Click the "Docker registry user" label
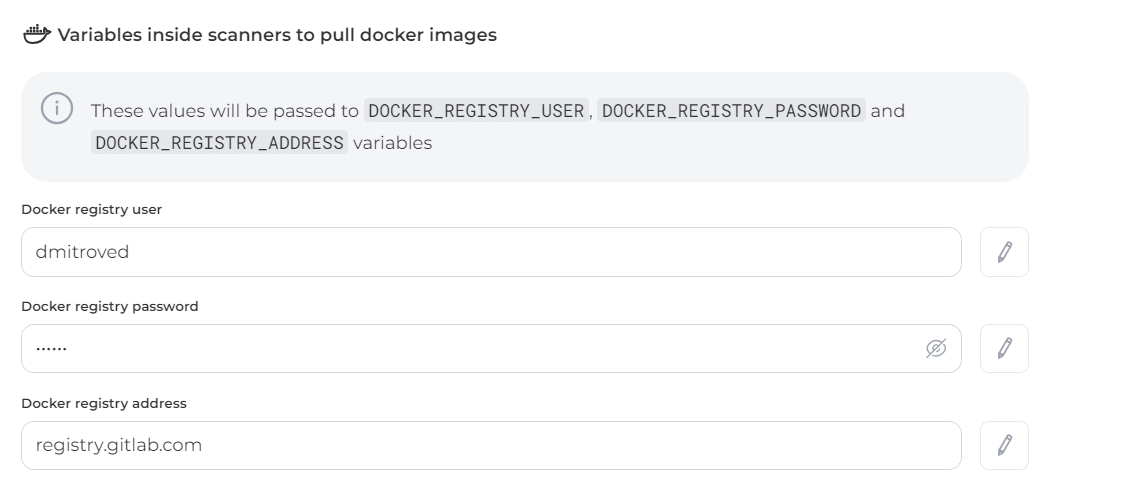 [x=91, y=210]
